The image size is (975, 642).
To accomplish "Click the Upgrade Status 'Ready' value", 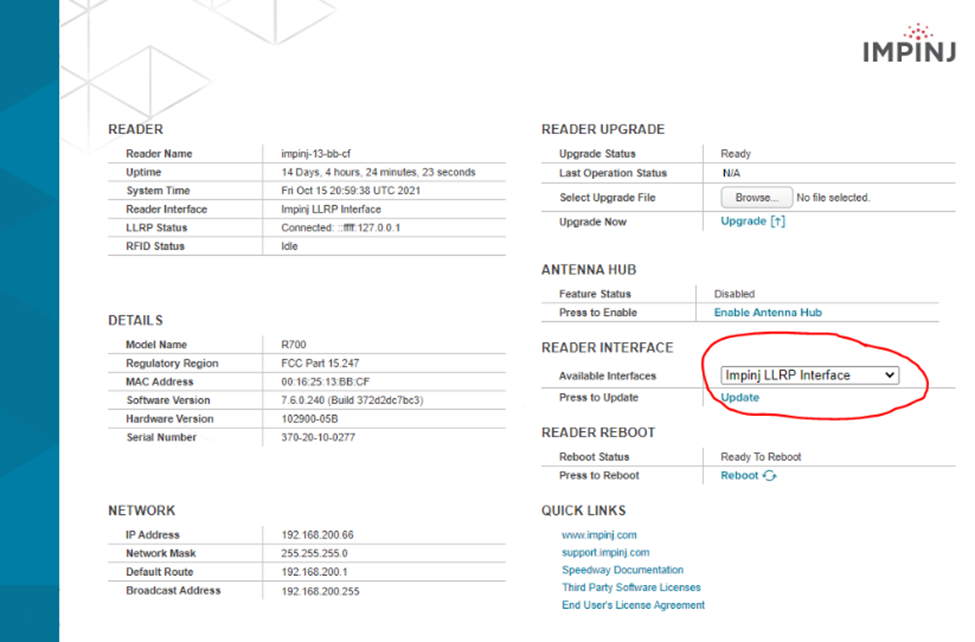I will pos(736,153).
